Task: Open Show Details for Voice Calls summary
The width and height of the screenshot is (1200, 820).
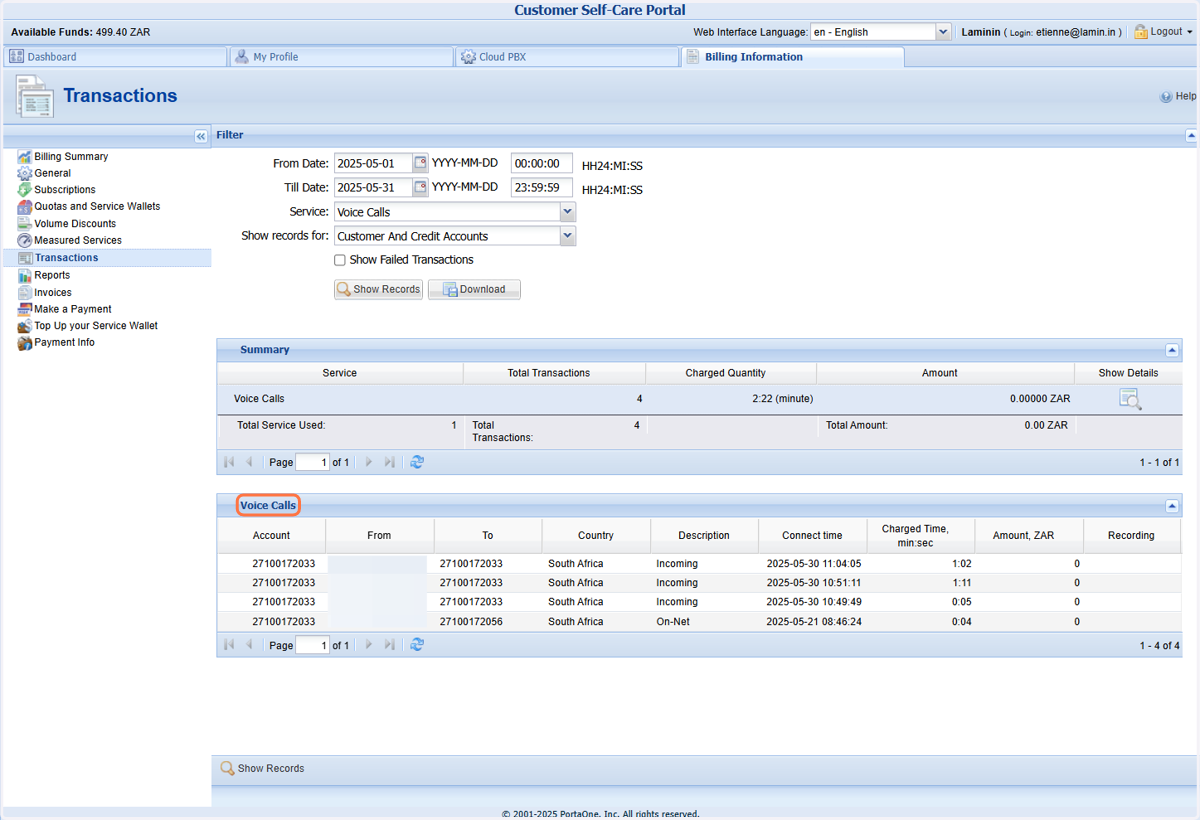Action: coord(1130,400)
